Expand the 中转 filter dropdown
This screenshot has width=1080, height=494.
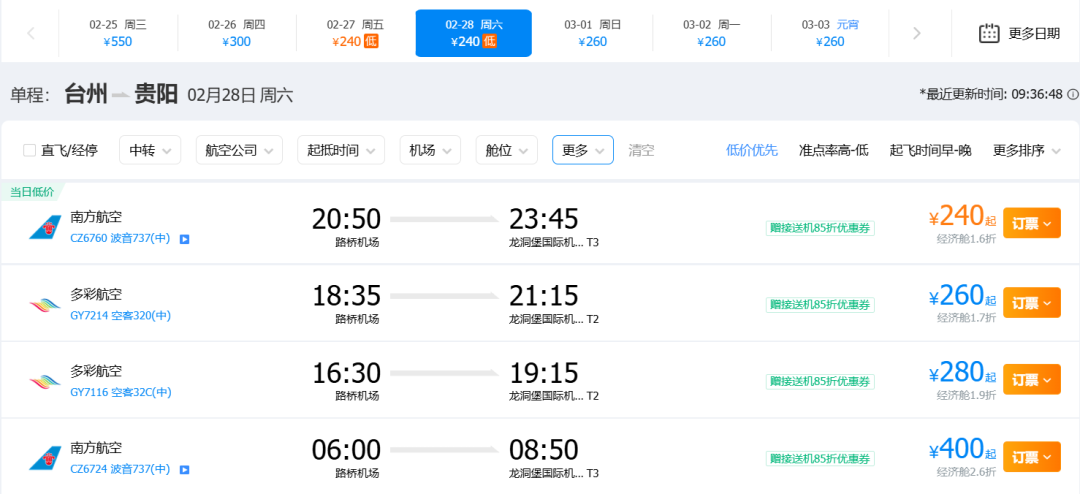coord(150,150)
